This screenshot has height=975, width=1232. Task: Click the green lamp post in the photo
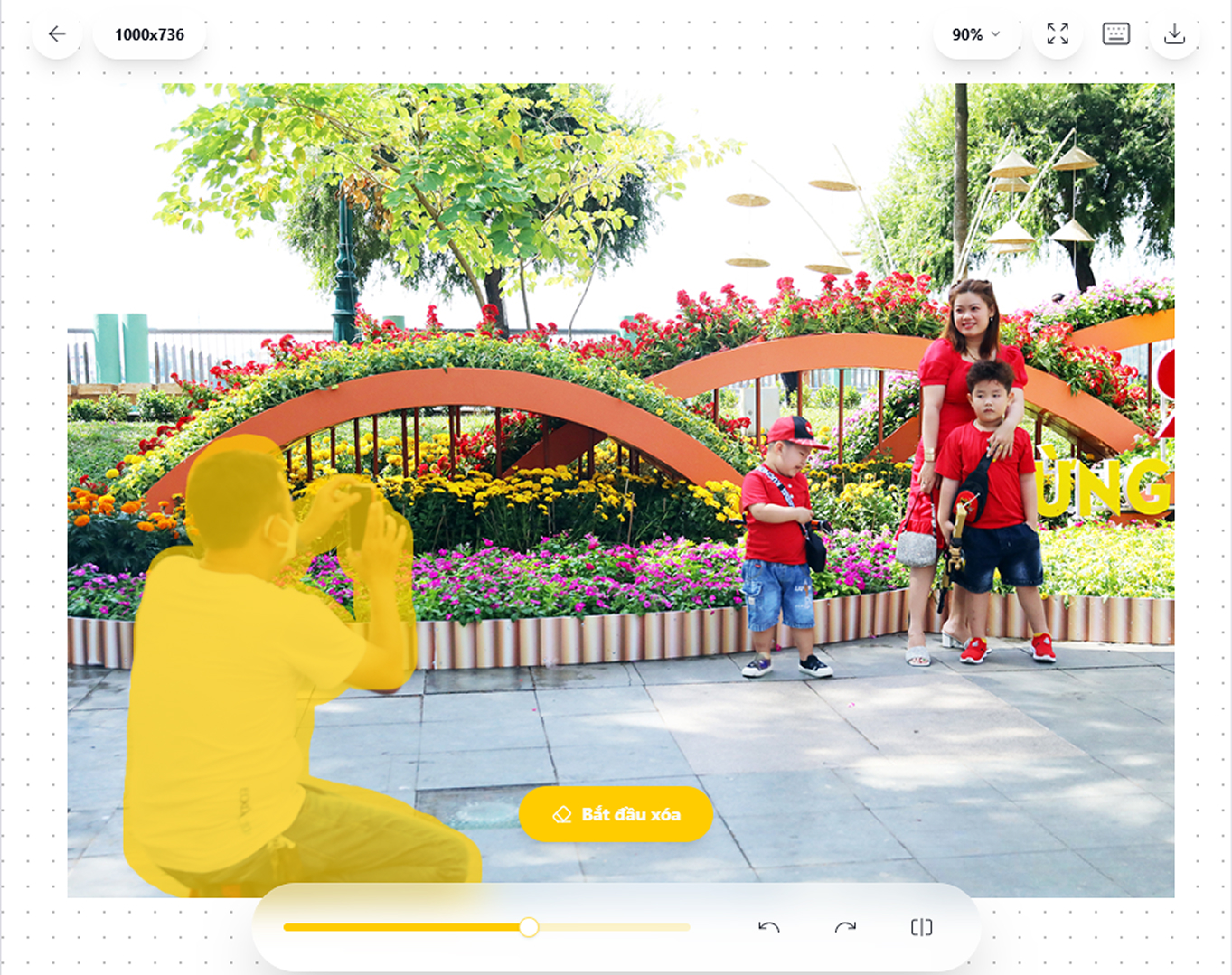tap(344, 271)
